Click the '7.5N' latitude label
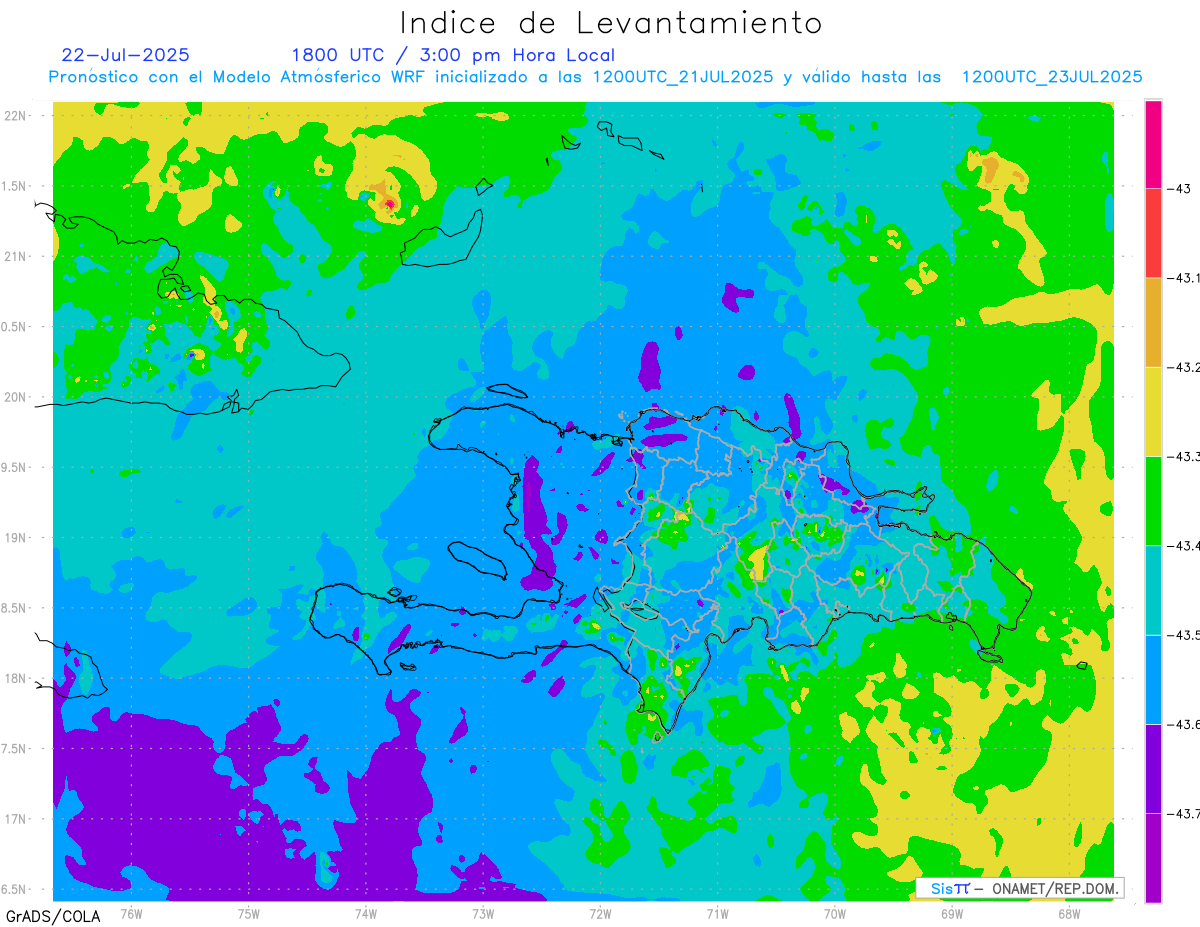Viewport: 1200px width, 927px height. click(13, 749)
